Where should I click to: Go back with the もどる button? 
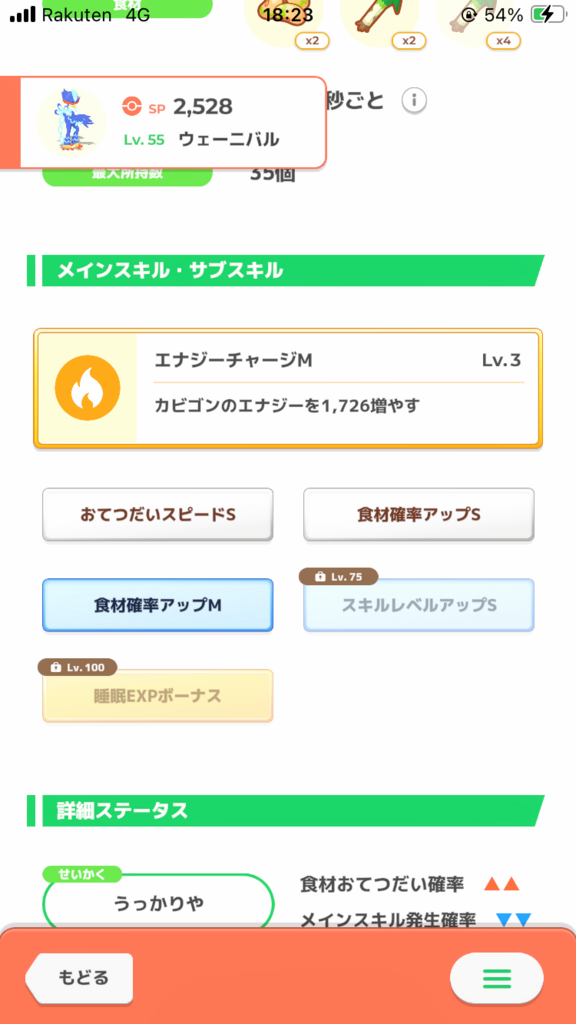pos(79,978)
